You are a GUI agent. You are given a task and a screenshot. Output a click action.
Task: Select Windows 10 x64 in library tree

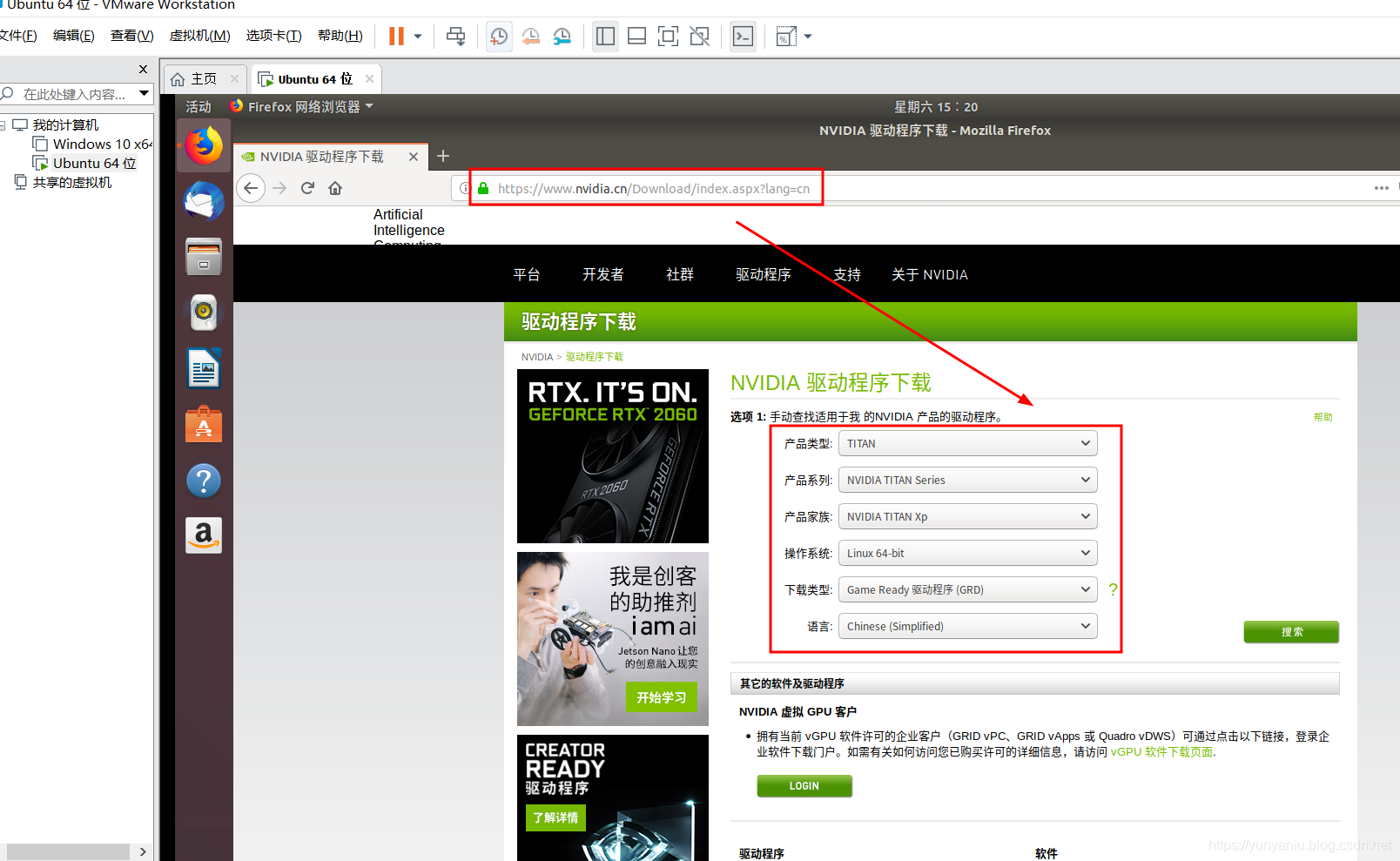[x=102, y=145]
